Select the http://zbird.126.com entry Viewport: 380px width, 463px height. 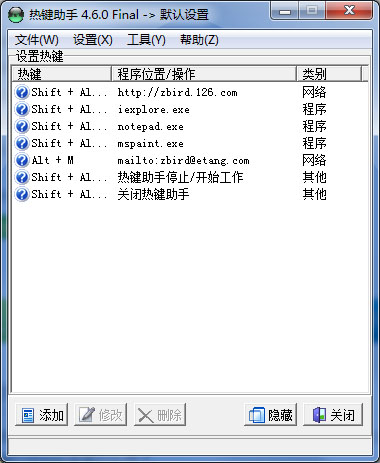coord(177,92)
